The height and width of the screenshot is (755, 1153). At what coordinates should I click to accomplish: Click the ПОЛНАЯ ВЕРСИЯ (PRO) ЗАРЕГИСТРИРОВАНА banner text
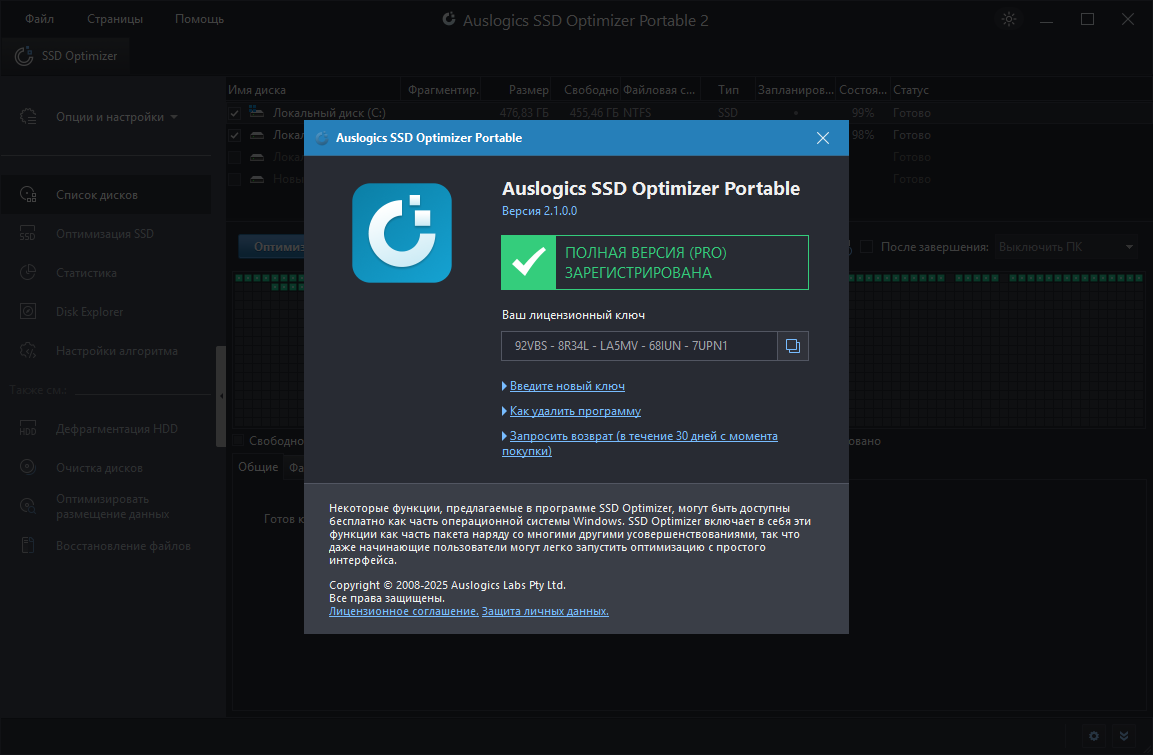646,262
